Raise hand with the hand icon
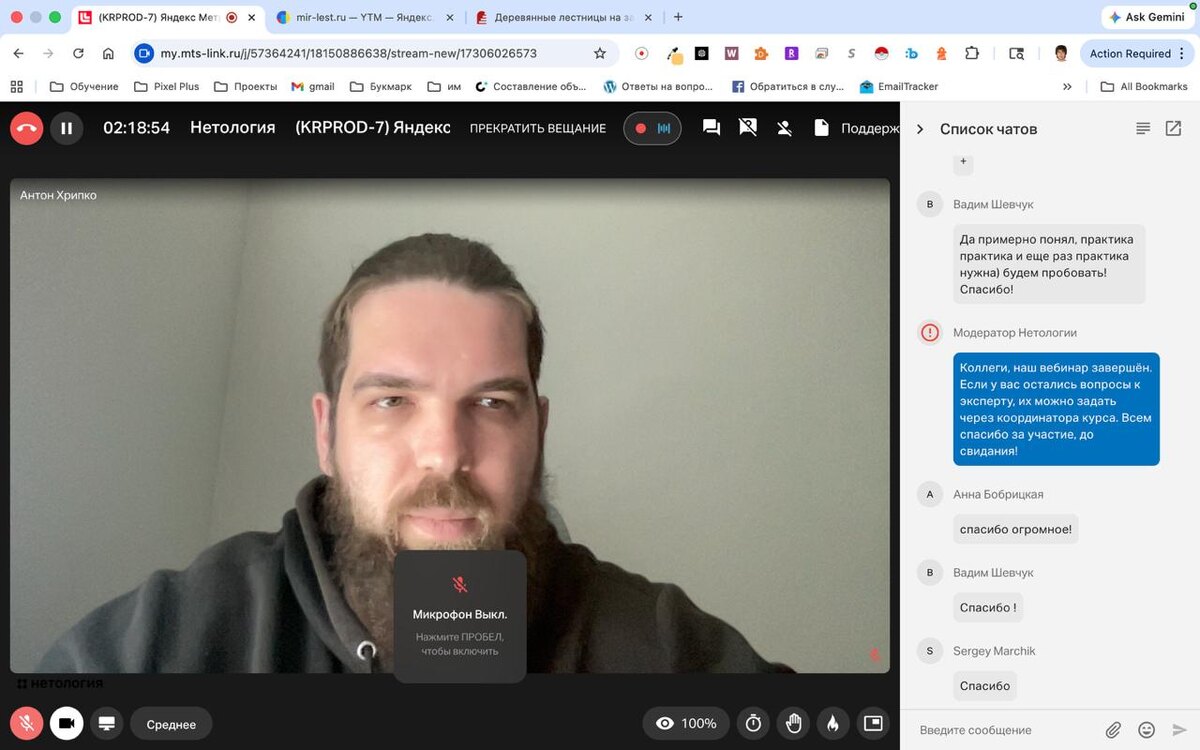 [x=794, y=723]
